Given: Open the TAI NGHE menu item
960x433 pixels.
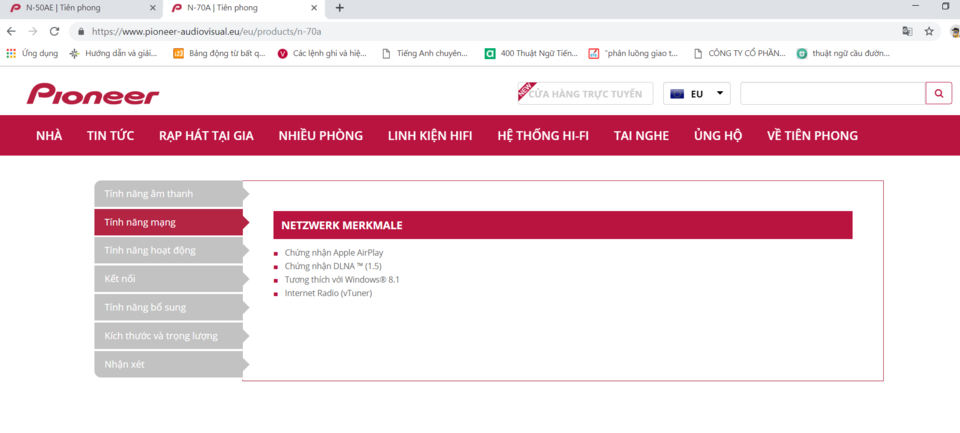Looking at the screenshot, I should click(641, 135).
